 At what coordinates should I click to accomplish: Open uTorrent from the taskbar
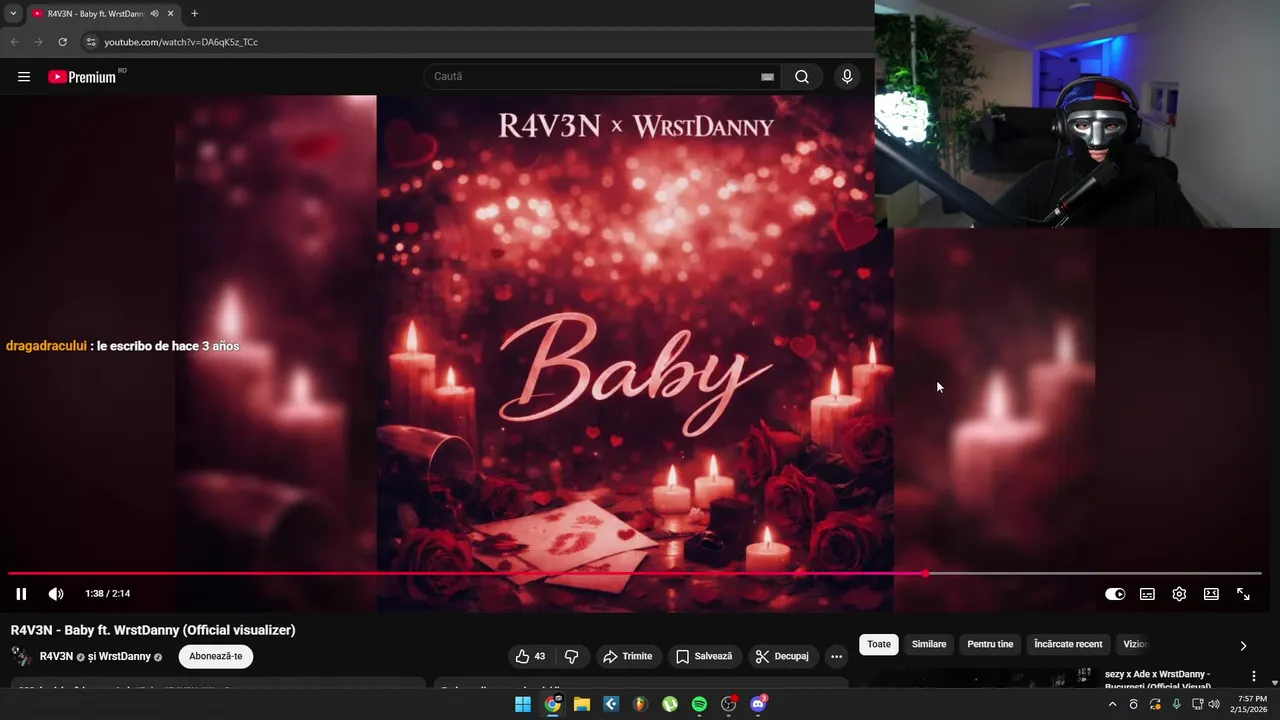coord(670,704)
